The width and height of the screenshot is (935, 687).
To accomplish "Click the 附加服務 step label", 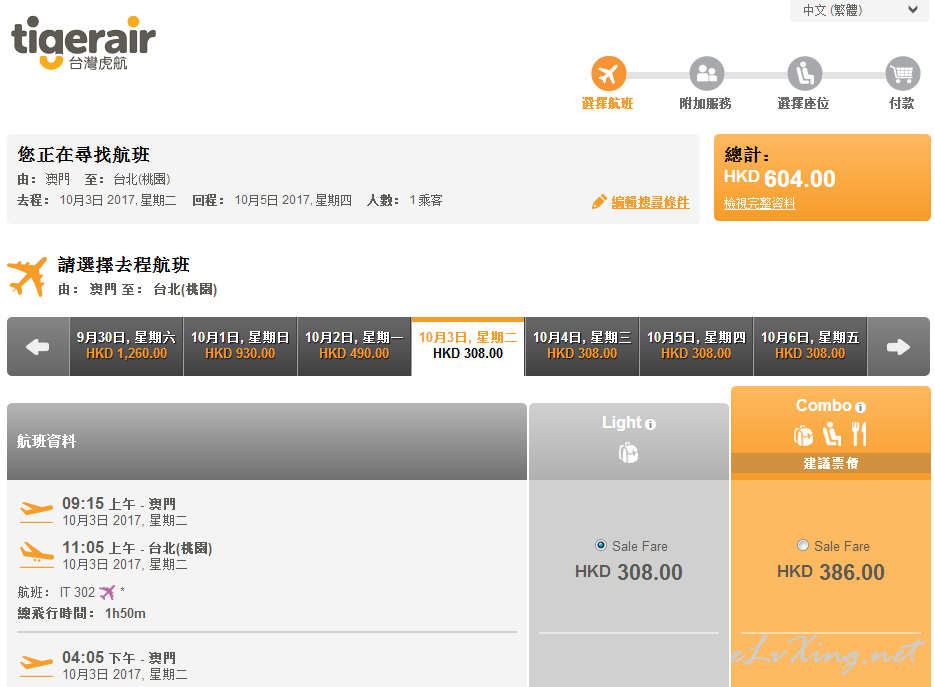I will (x=705, y=104).
